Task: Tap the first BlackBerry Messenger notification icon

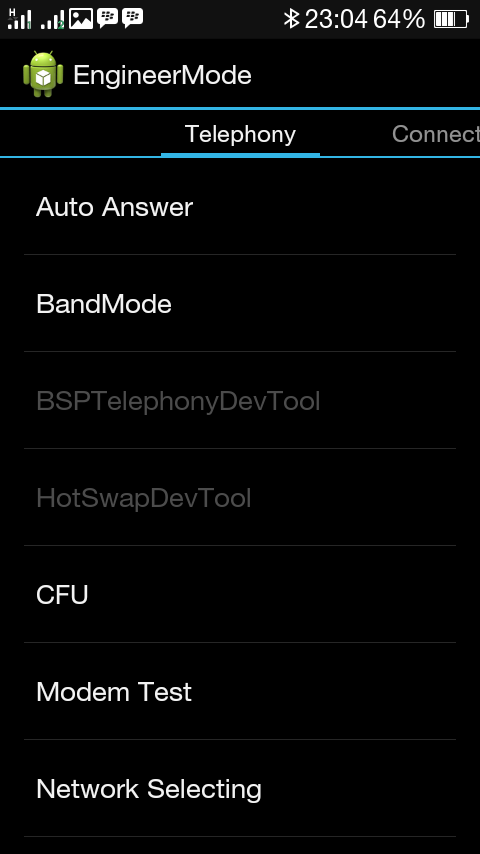Action: [107, 19]
